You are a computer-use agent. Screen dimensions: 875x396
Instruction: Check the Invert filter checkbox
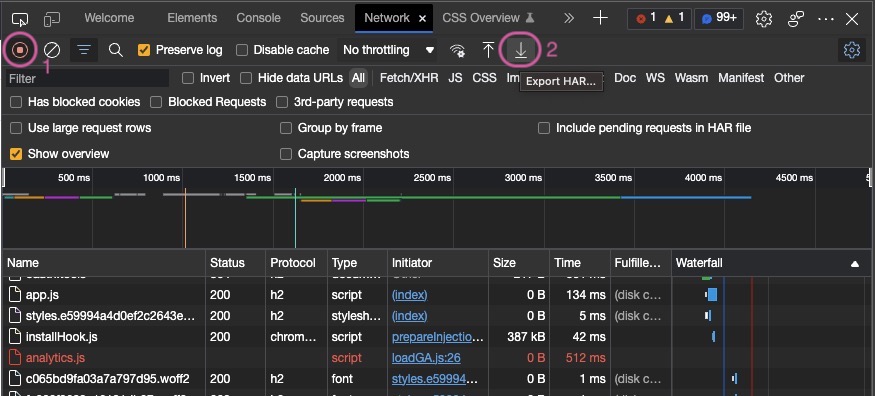coord(188,78)
